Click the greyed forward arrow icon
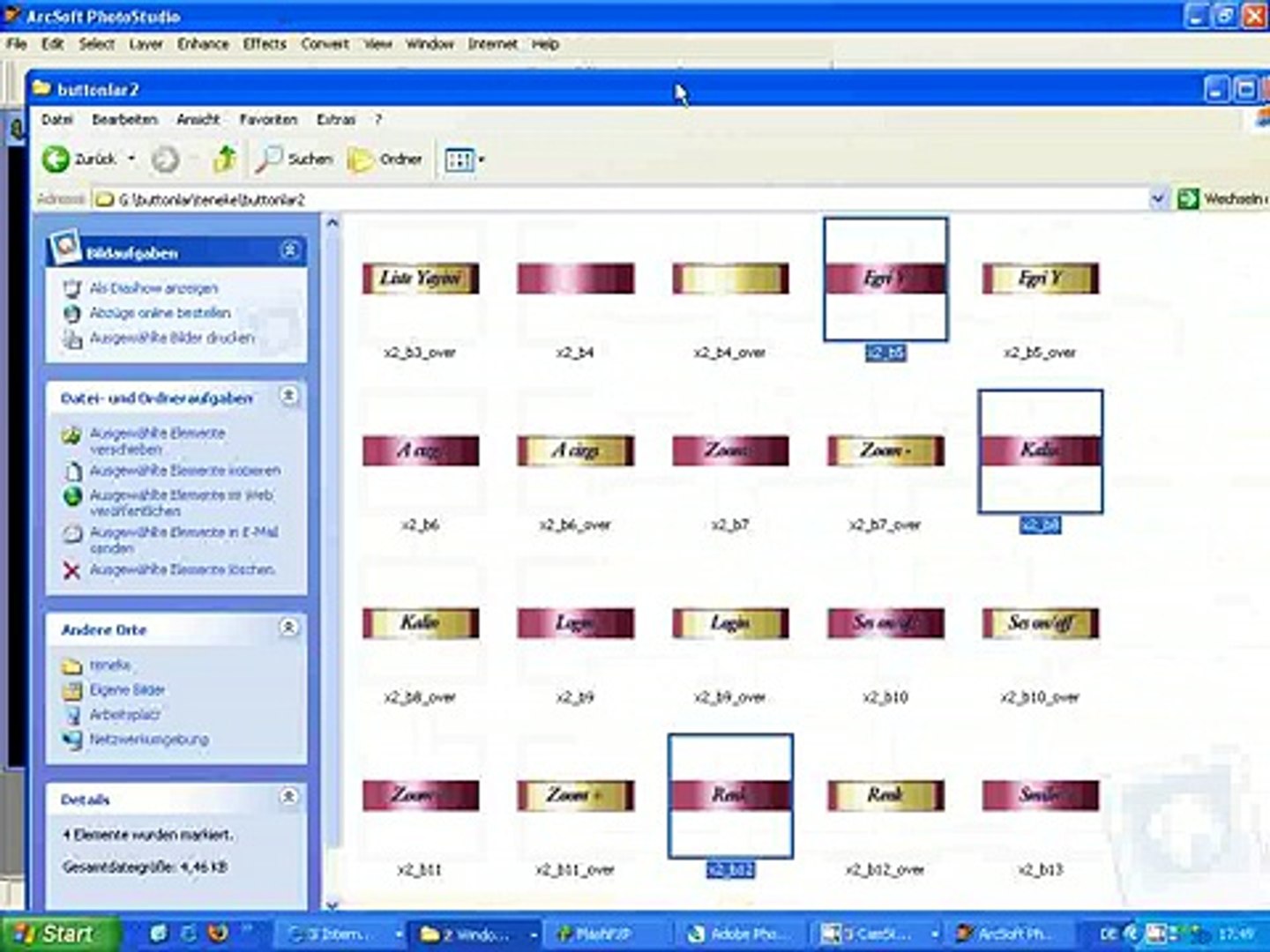This screenshot has height=952, width=1270. [165, 160]
